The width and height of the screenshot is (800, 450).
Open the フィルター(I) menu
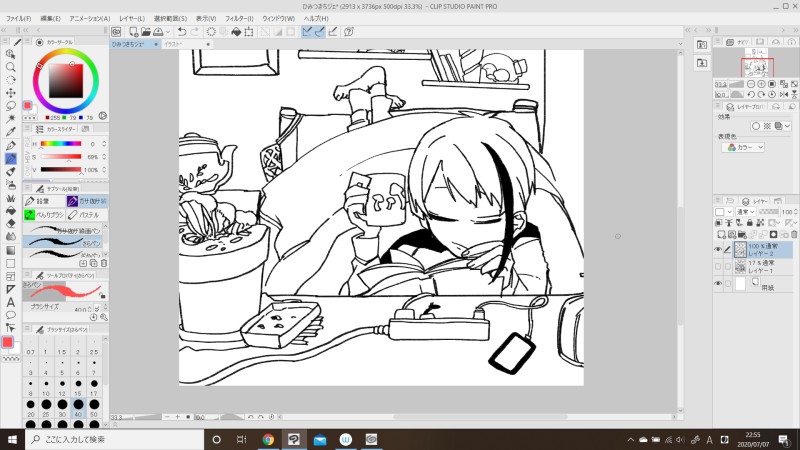pyautogui.click(x=239, y=18)
